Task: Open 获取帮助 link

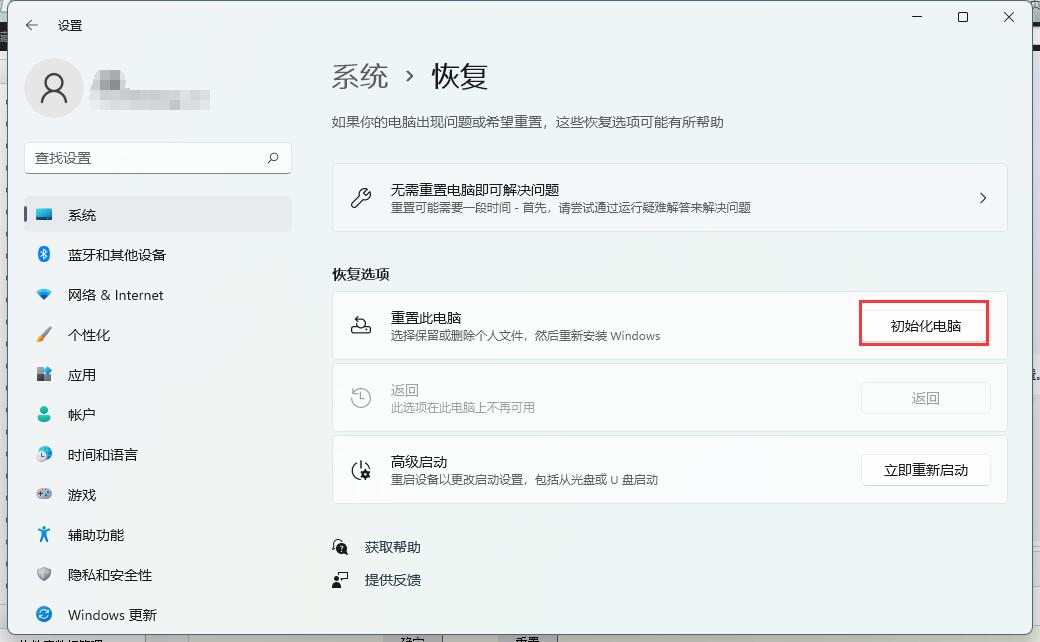Action: [392, 546]
